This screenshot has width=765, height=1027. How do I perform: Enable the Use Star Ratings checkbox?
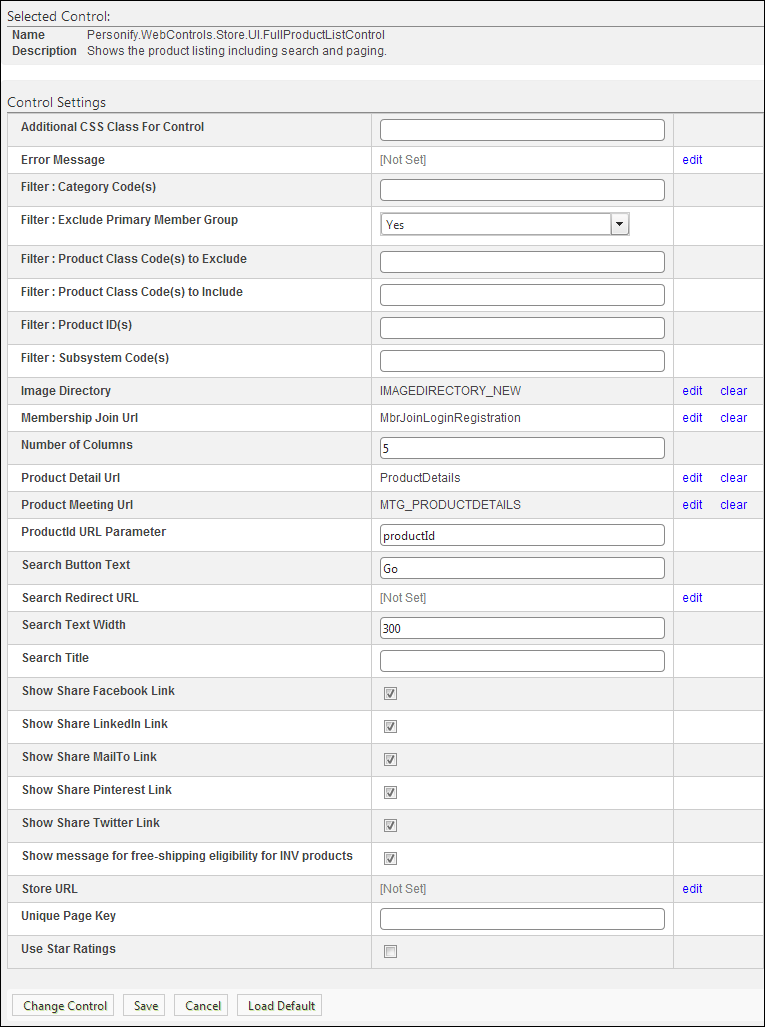tap(390, 952)
